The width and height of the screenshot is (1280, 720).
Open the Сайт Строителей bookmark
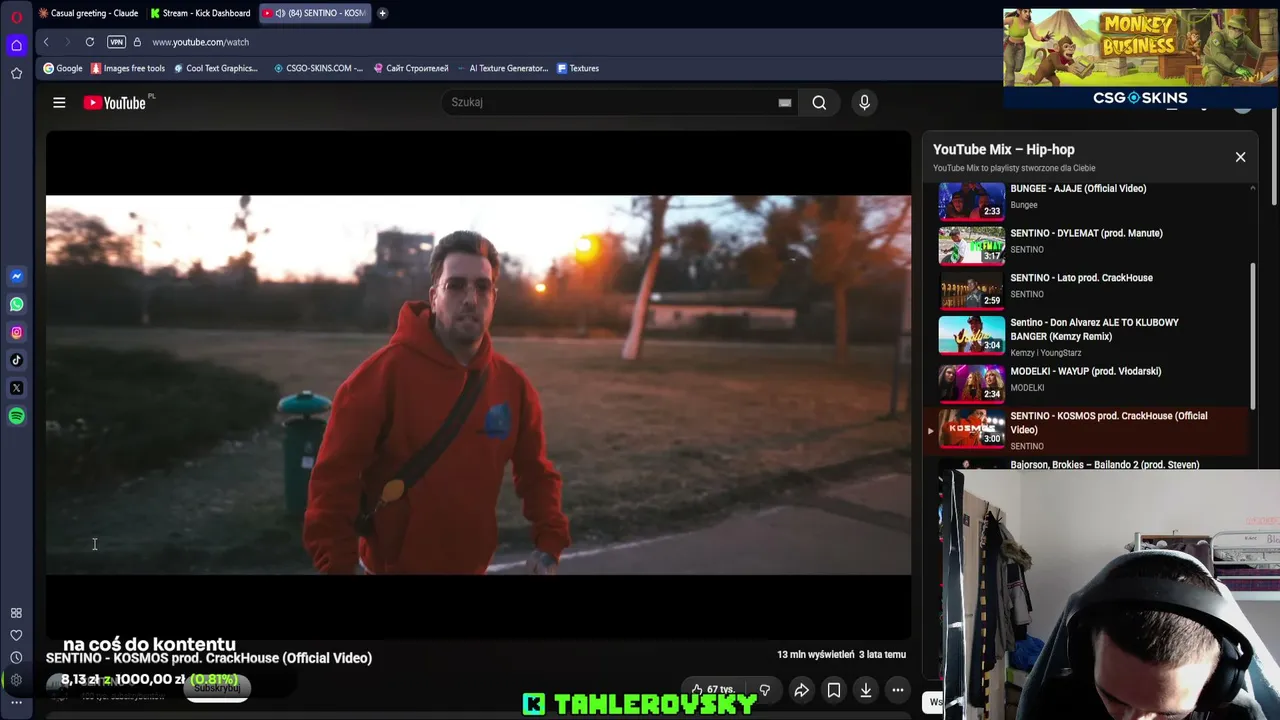(x=411, y=68)
